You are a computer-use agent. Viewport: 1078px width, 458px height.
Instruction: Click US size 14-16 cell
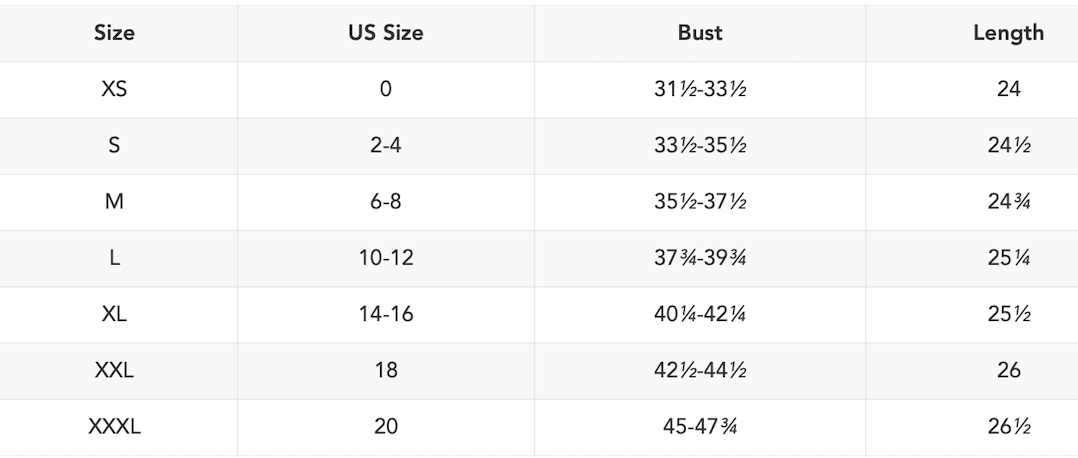tap(385, 314)
